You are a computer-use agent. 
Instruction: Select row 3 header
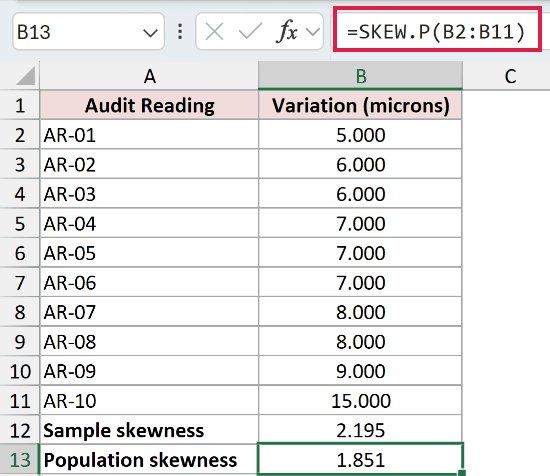click(x=20, y=164)
